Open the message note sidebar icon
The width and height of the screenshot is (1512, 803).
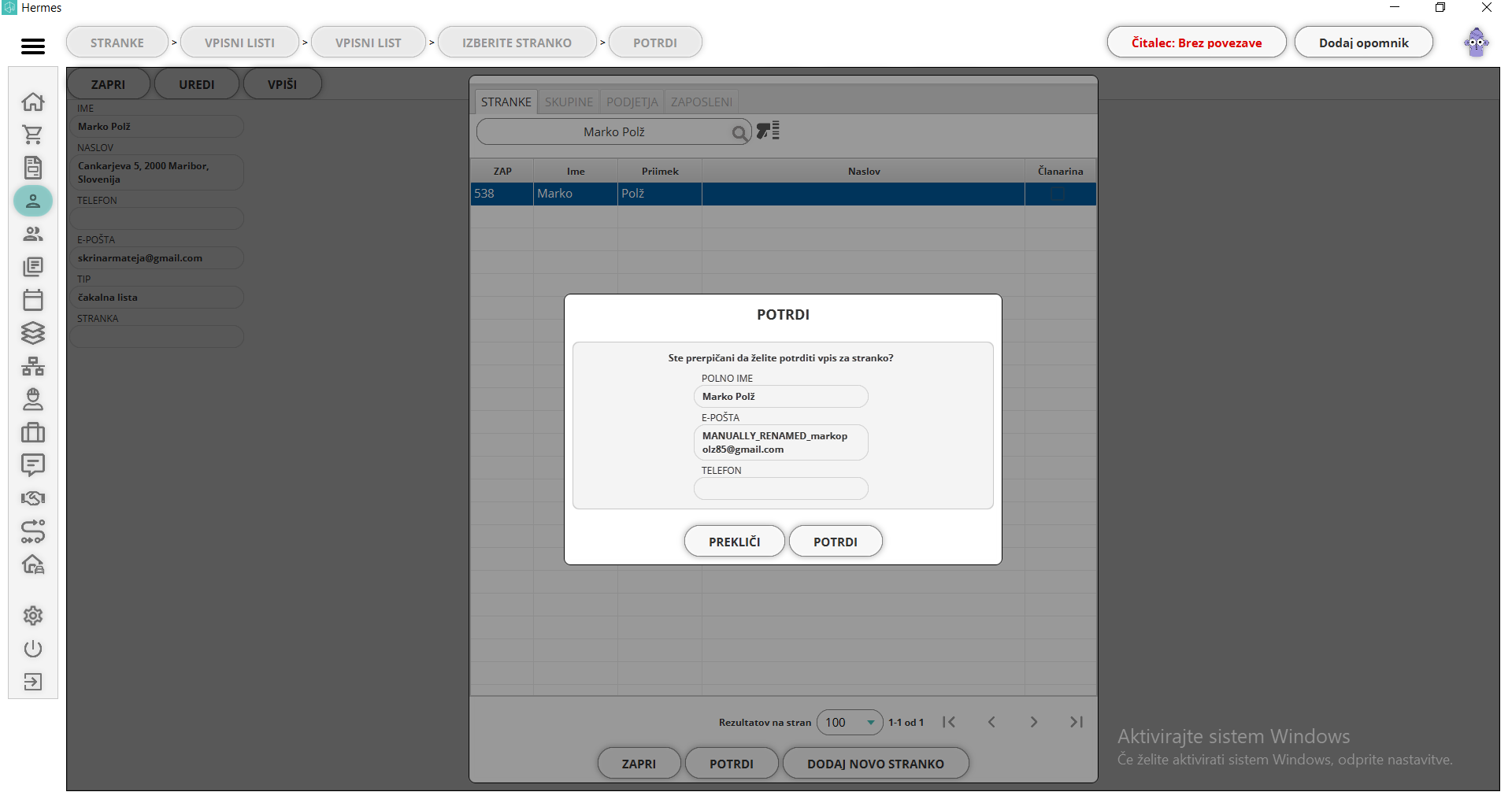33,465
